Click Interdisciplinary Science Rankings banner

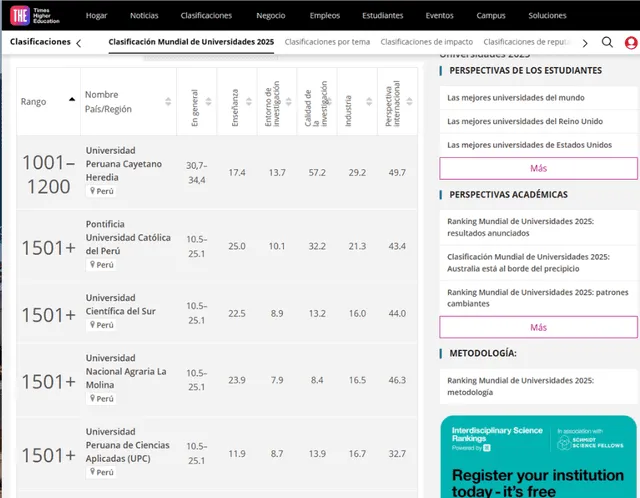point(538,457)
